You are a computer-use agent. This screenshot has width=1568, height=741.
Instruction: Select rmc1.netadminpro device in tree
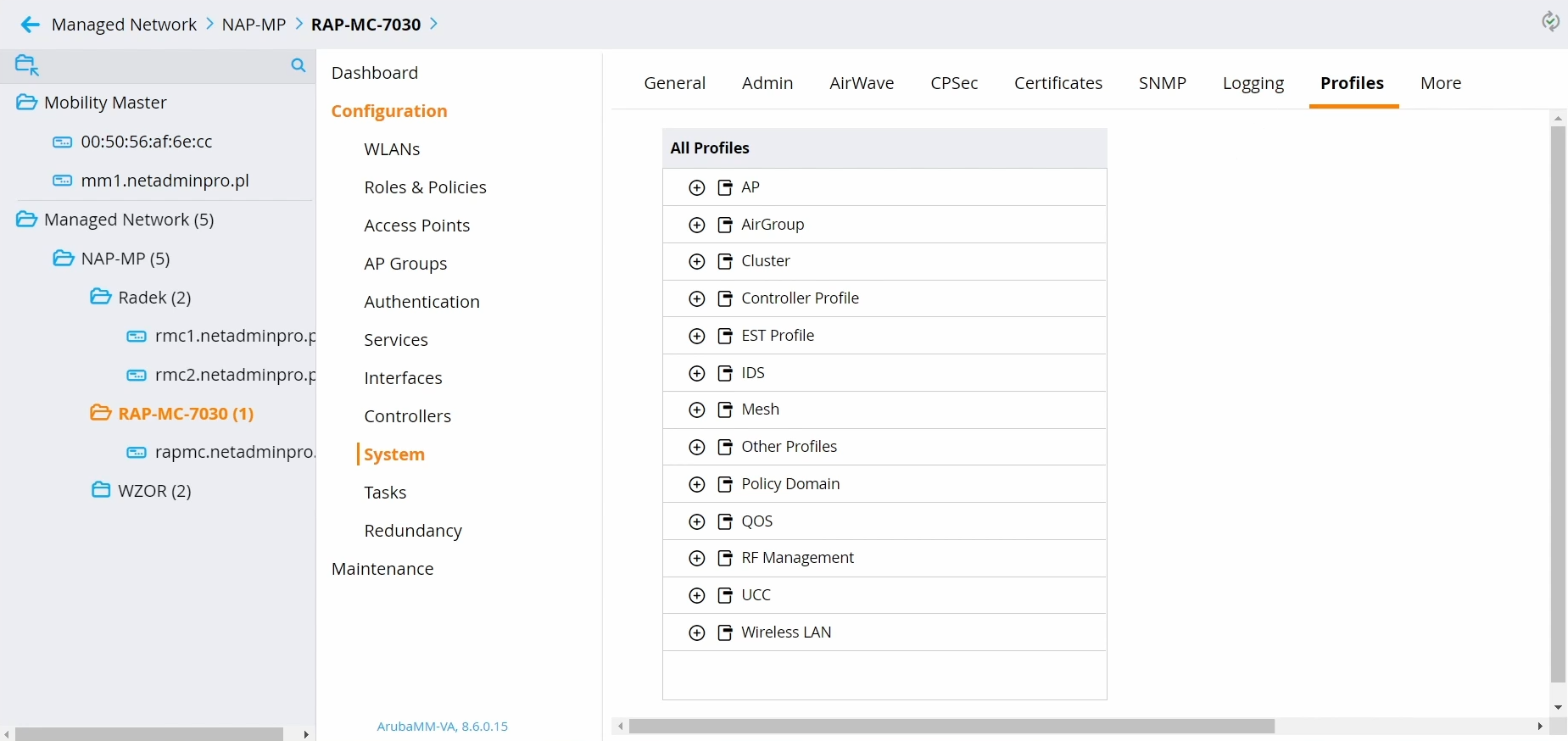pyautogui.click(x=234, y=337)
